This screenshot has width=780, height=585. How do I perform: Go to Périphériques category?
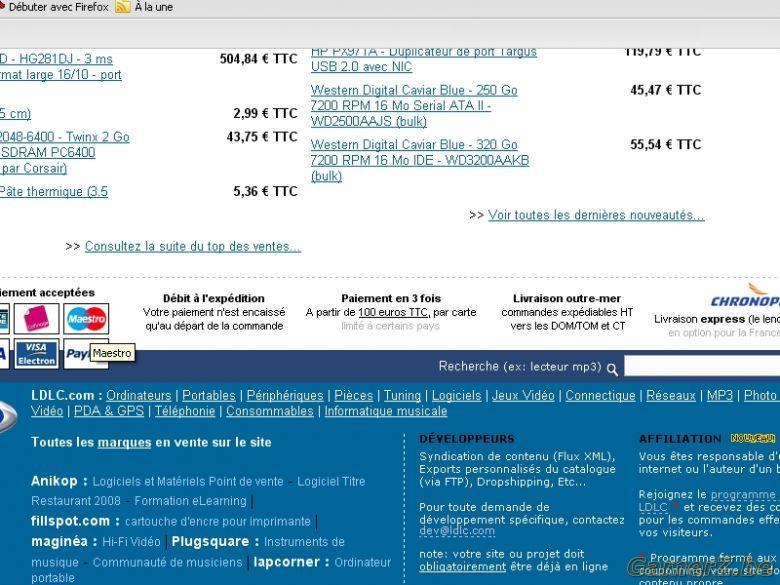[285, 395]
